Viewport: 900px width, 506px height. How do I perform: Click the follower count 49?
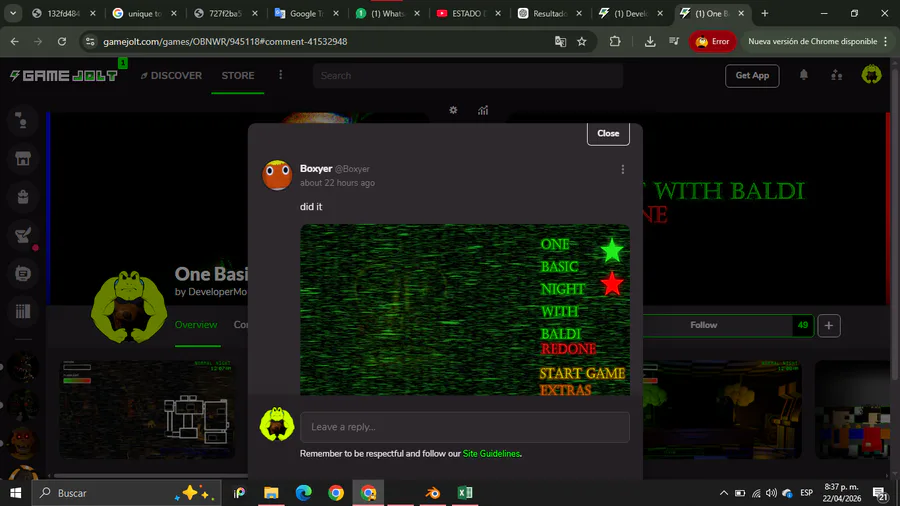[x=802, y=325]
